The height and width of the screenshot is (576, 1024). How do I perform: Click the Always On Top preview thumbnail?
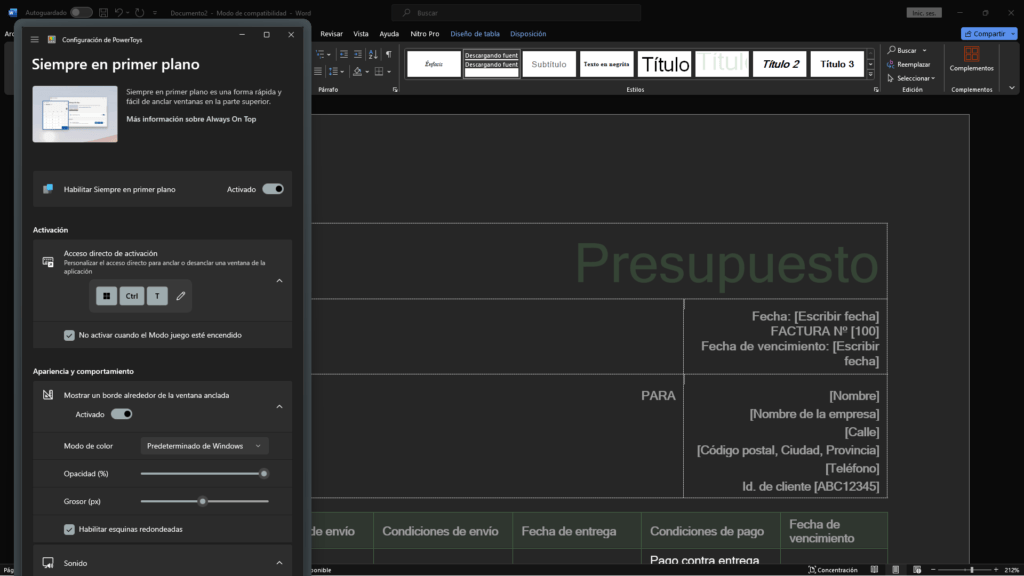(x=75, y=114)
